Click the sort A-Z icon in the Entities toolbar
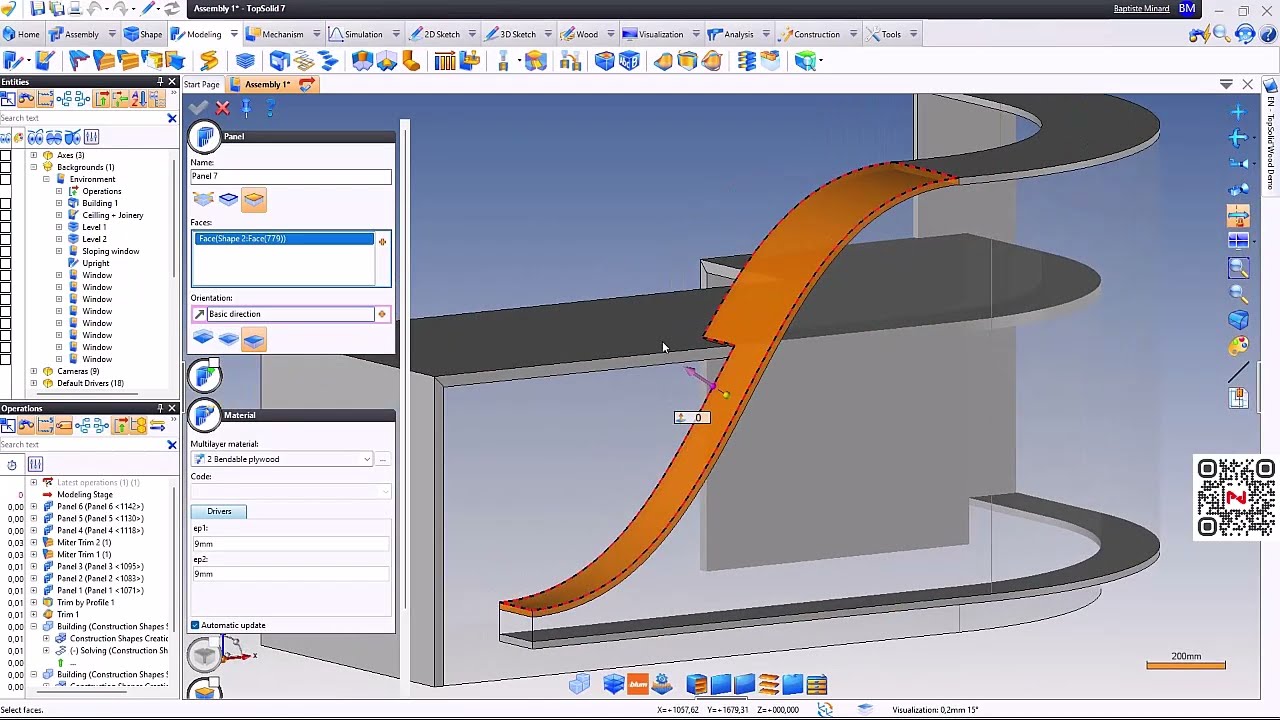The image size is (1280, 720). (139, 98)
